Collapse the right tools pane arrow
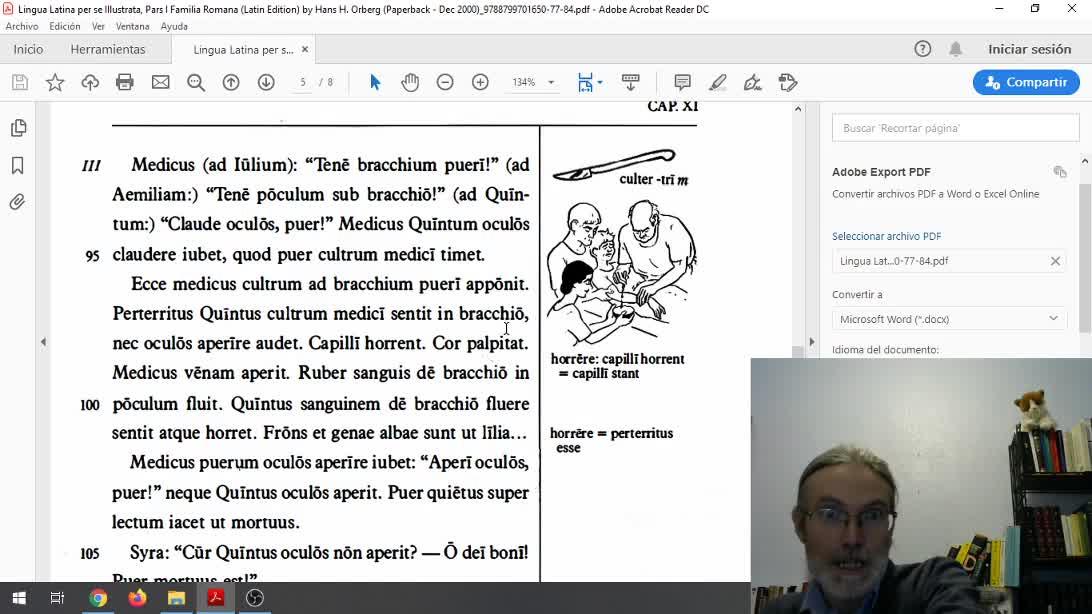1092x614 pixels. click(811, 342)
